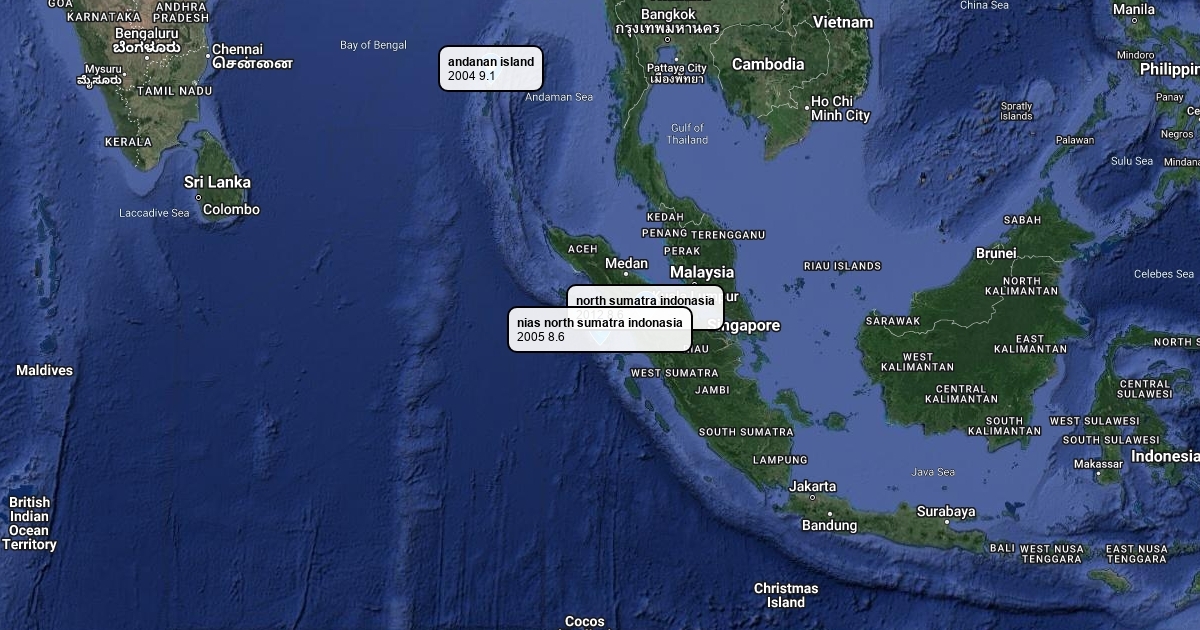1200x630 pixels.
Task: Click the WEST KALIMANTAN label
Action: click(918, 362)
